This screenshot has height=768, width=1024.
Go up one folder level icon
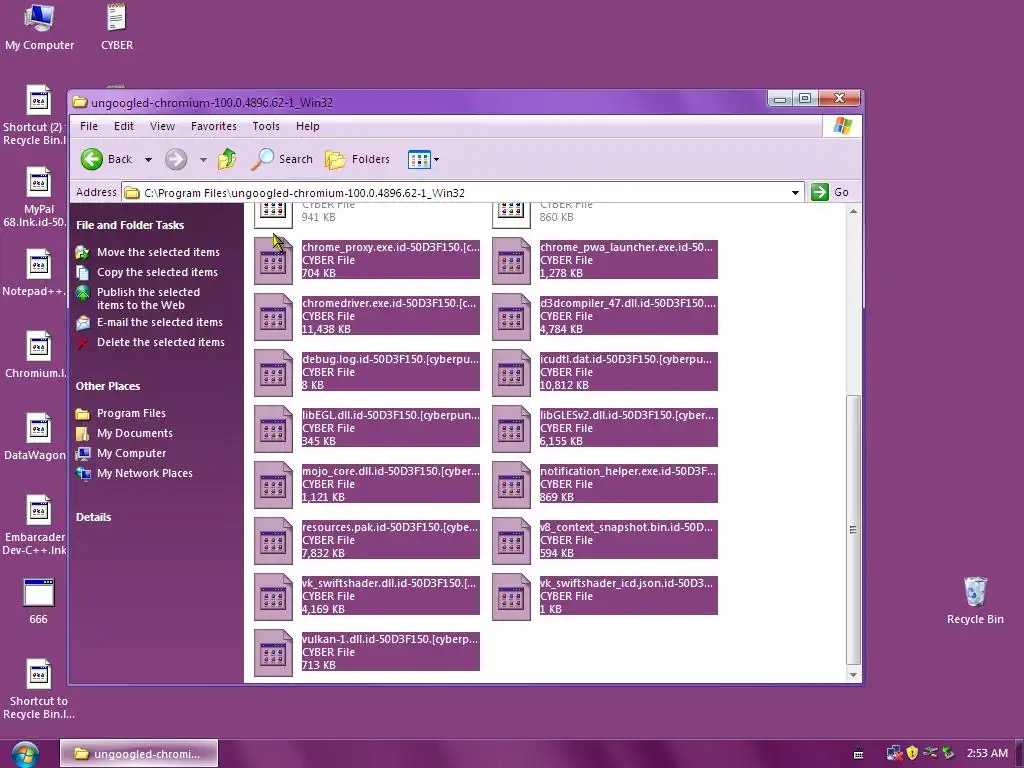[227, 159]
